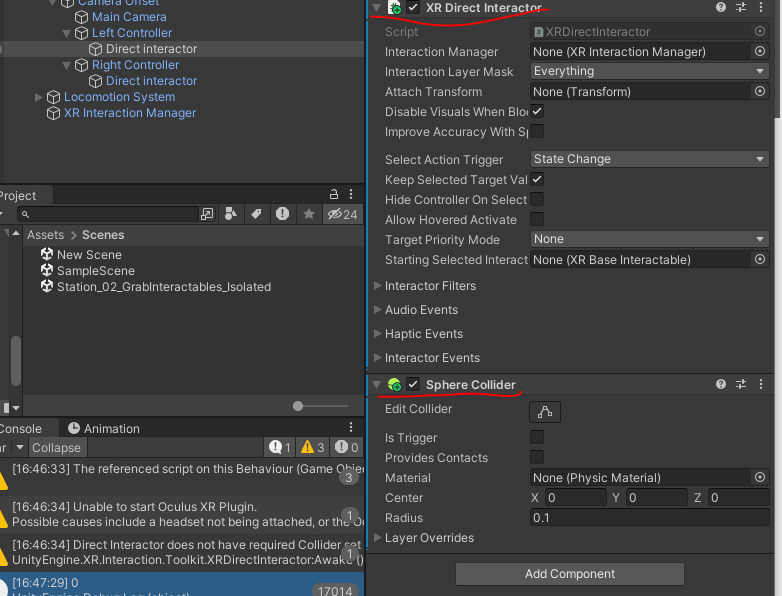Toggle Keep Selected Target Valid checkbox
The width and height of the screenshot is (782, 596).
click(x=537, y=179)
